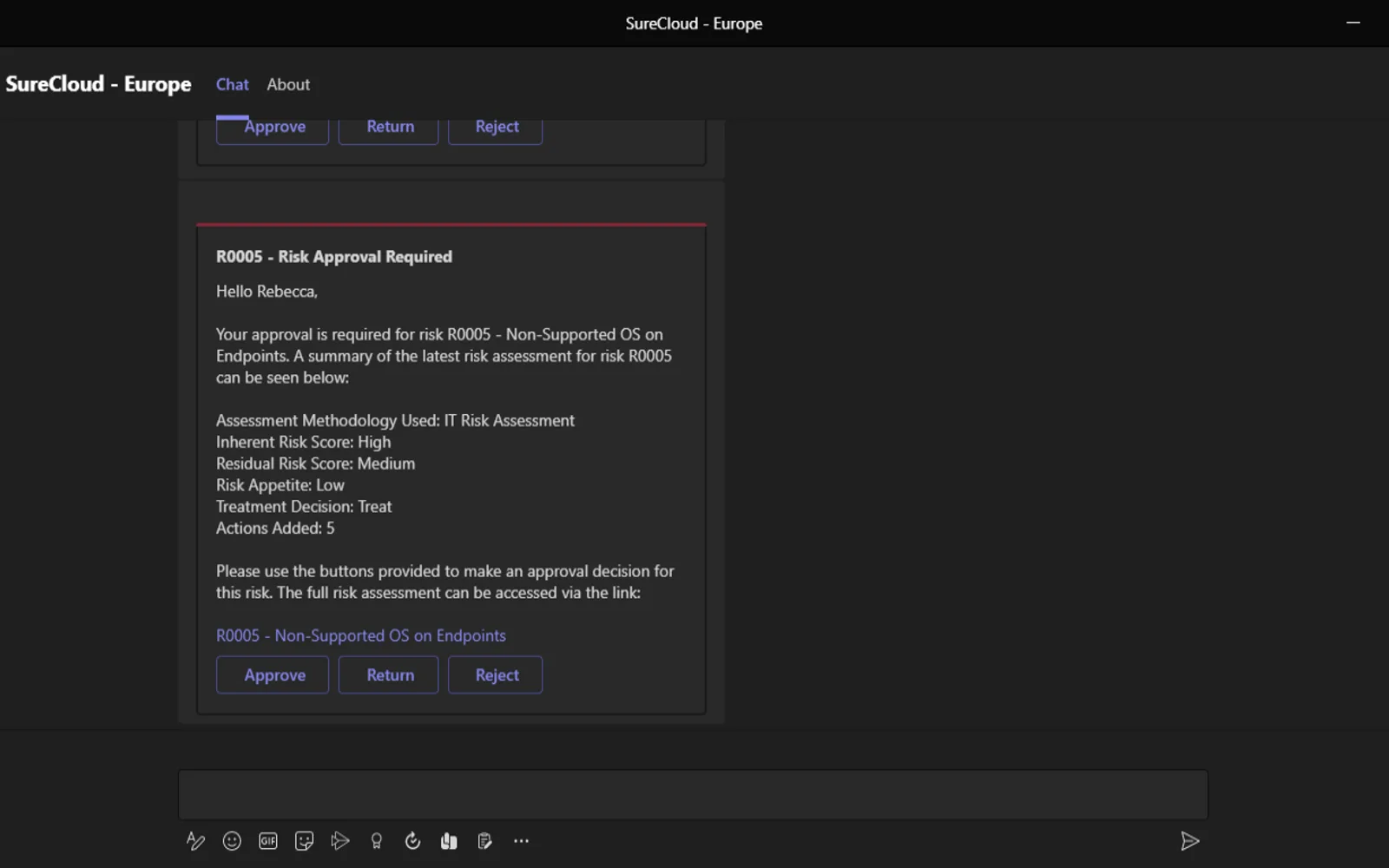Approve risk R0005
This screenshot has height=868, width=1389.
pyautogui.click(x=273, y=675)
